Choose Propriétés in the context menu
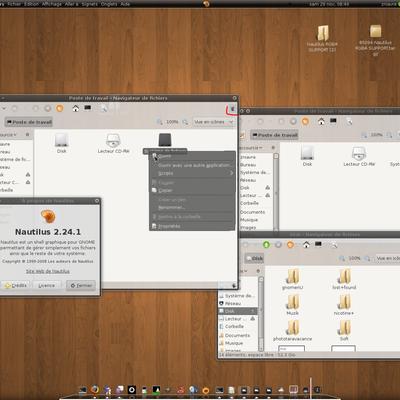400x400 pixels. pos(192,226)
